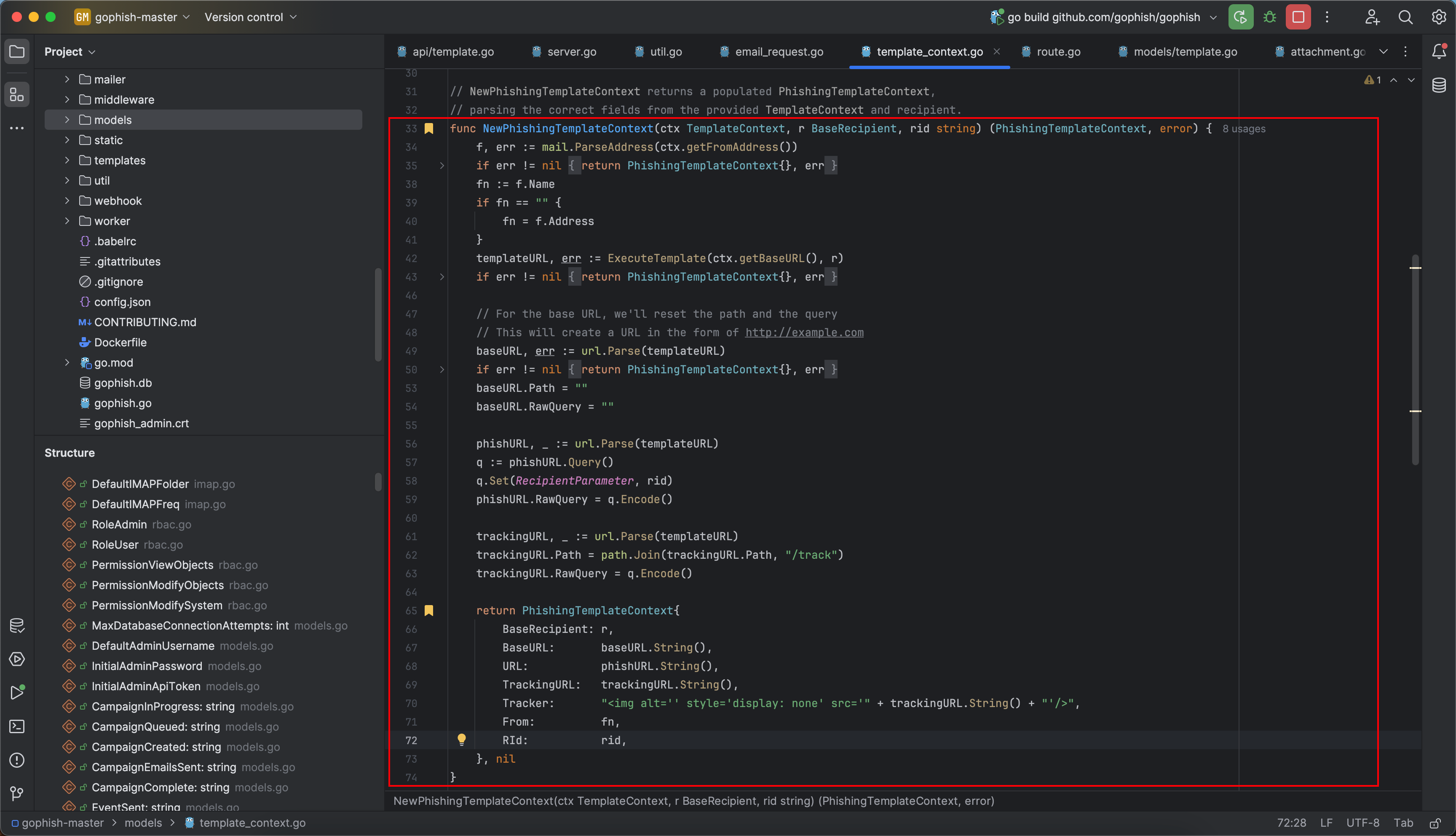Image resolution: width=1456 pixels, height=836 pixels.
Task: Open Notifications bell icon
Action: (1439, 52)
